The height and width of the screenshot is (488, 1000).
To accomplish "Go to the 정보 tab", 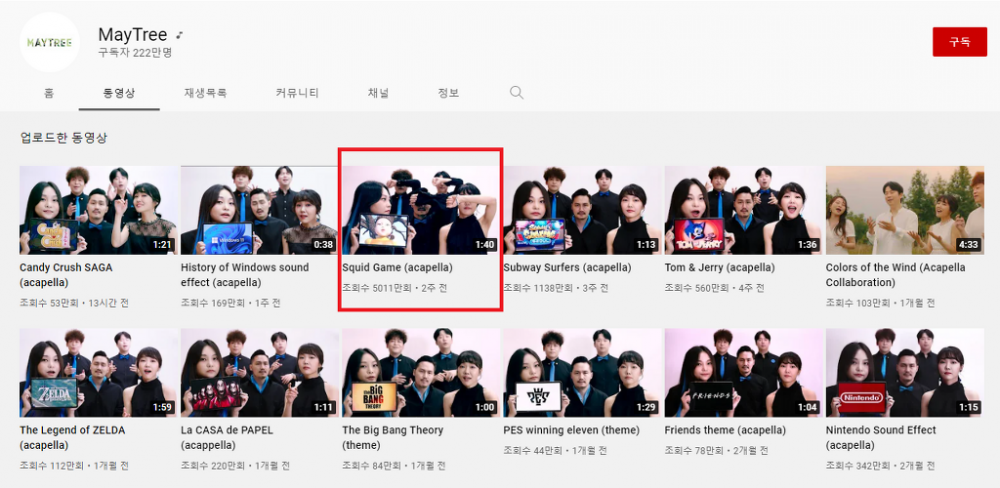I will click(448, 93).
